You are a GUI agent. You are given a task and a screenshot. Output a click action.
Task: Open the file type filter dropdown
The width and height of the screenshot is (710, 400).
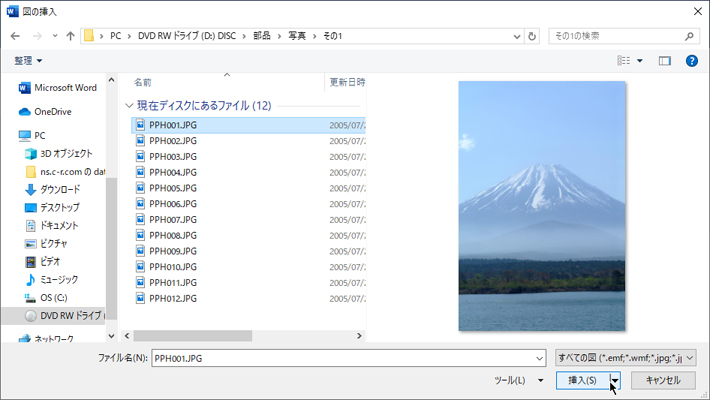point(626,357)
